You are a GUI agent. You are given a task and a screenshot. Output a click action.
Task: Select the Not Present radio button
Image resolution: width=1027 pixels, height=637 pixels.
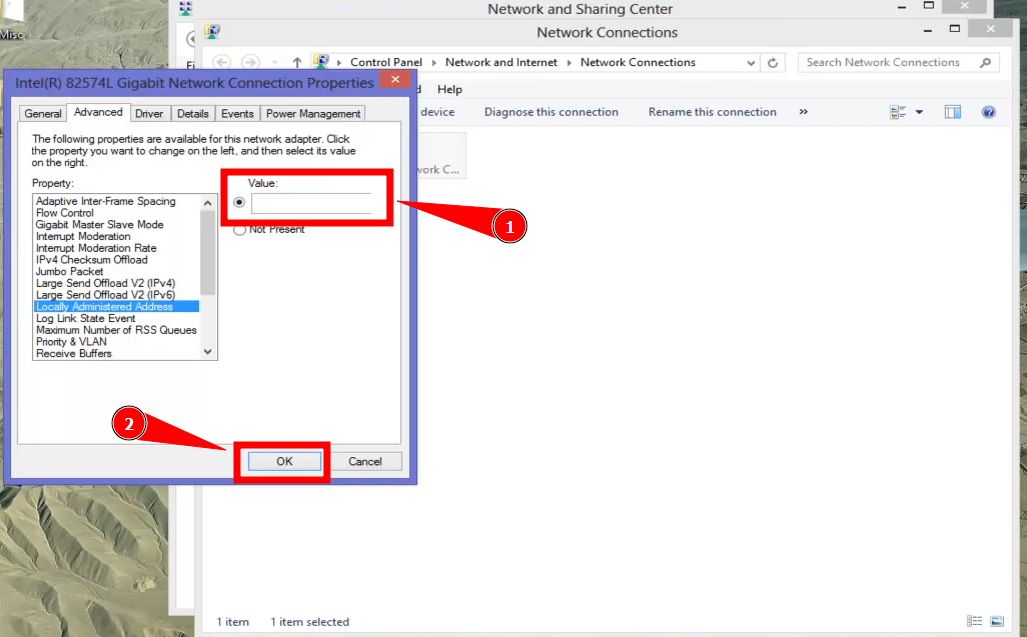click(239, 230)
